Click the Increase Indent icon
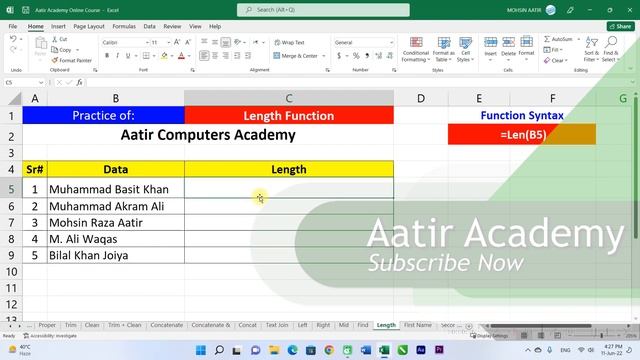Image resolution: width=640 pixels, height=360 pixels. 248,56
